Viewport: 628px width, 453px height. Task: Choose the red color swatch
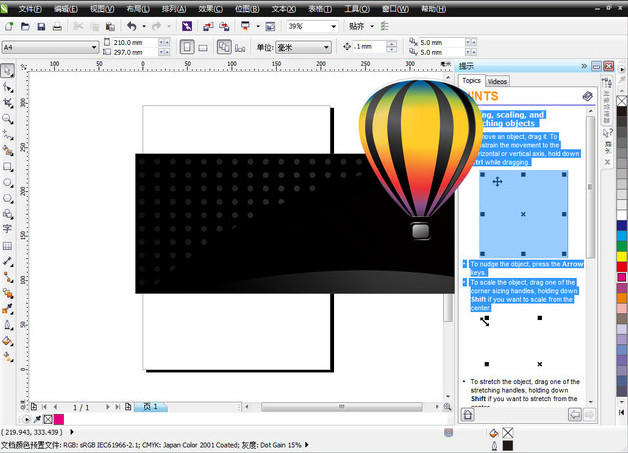click(622, 267)
